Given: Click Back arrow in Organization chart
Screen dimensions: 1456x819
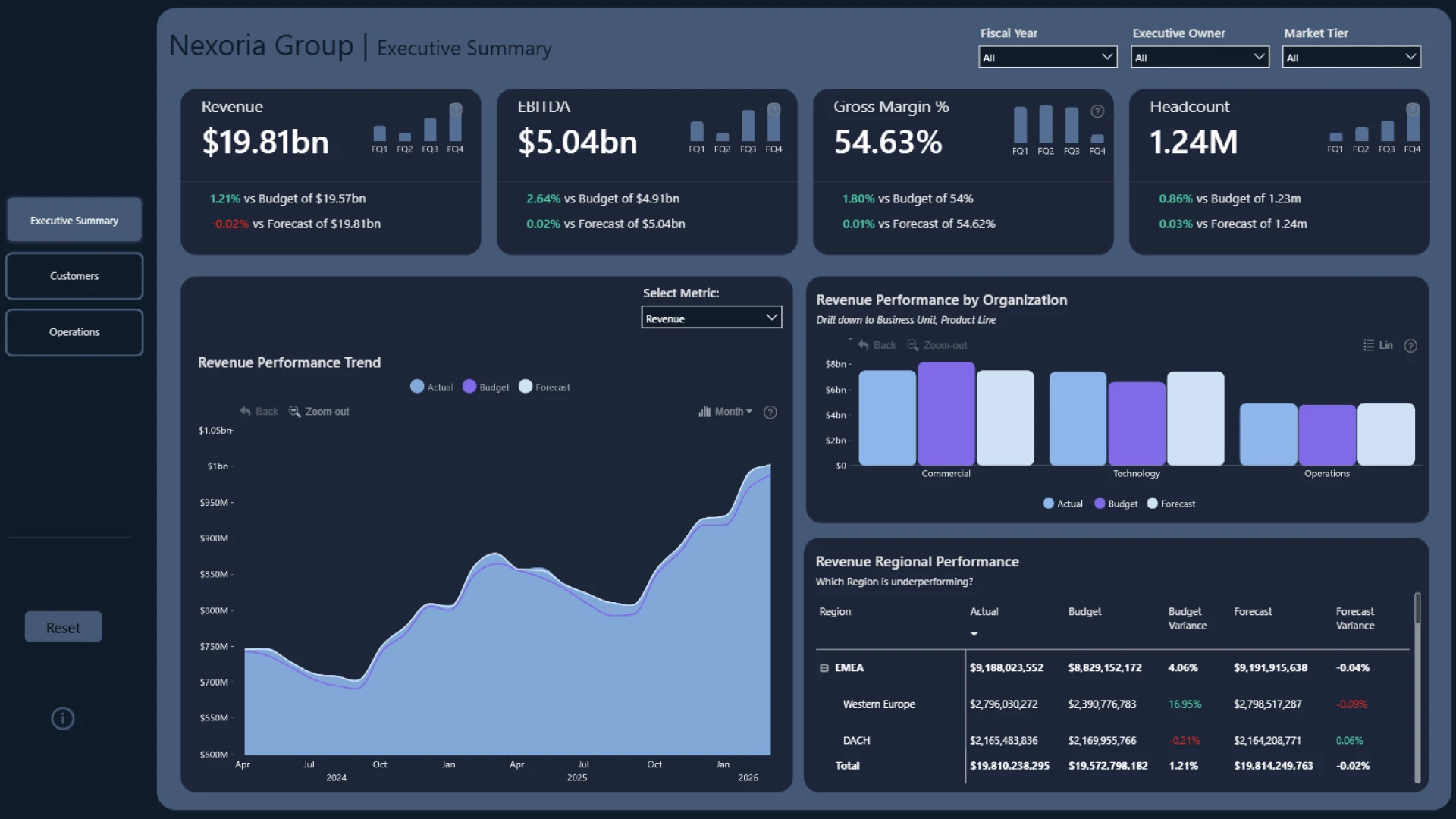Looking at the screenshot, I should click(x=863, y=345).
